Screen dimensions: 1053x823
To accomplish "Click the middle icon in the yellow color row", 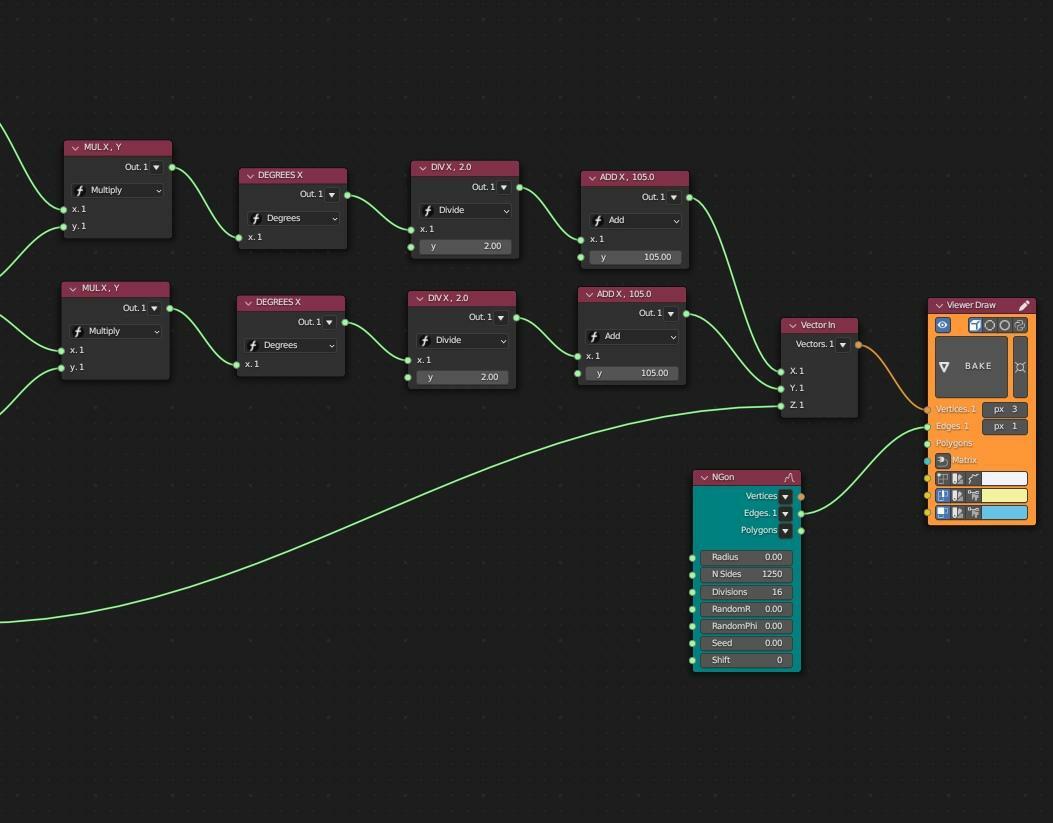I will point(958,496).
